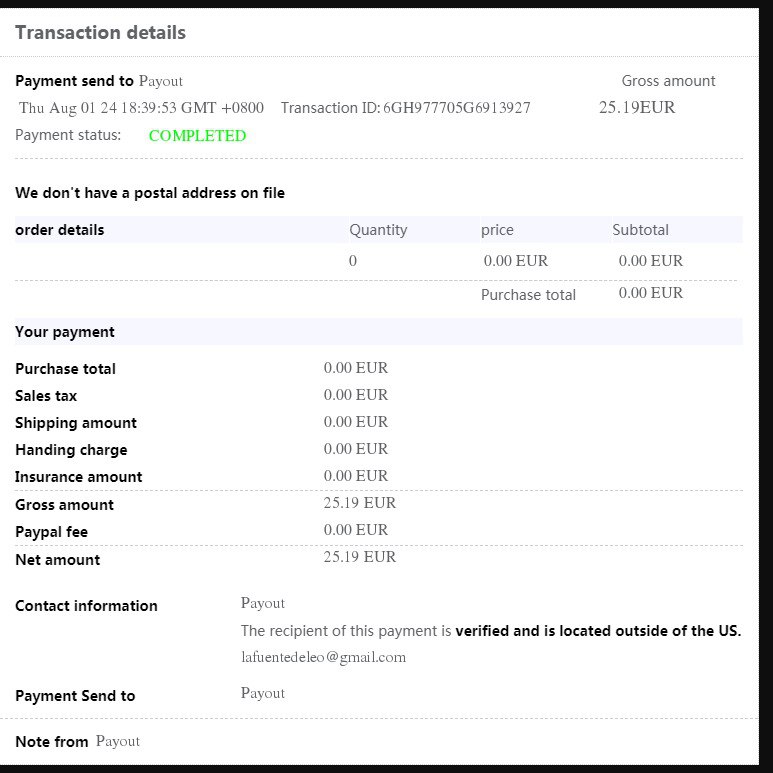The image size is (773, 773).
Task: Click the Paypal fee row label
Action: click(x=52, y=532)
